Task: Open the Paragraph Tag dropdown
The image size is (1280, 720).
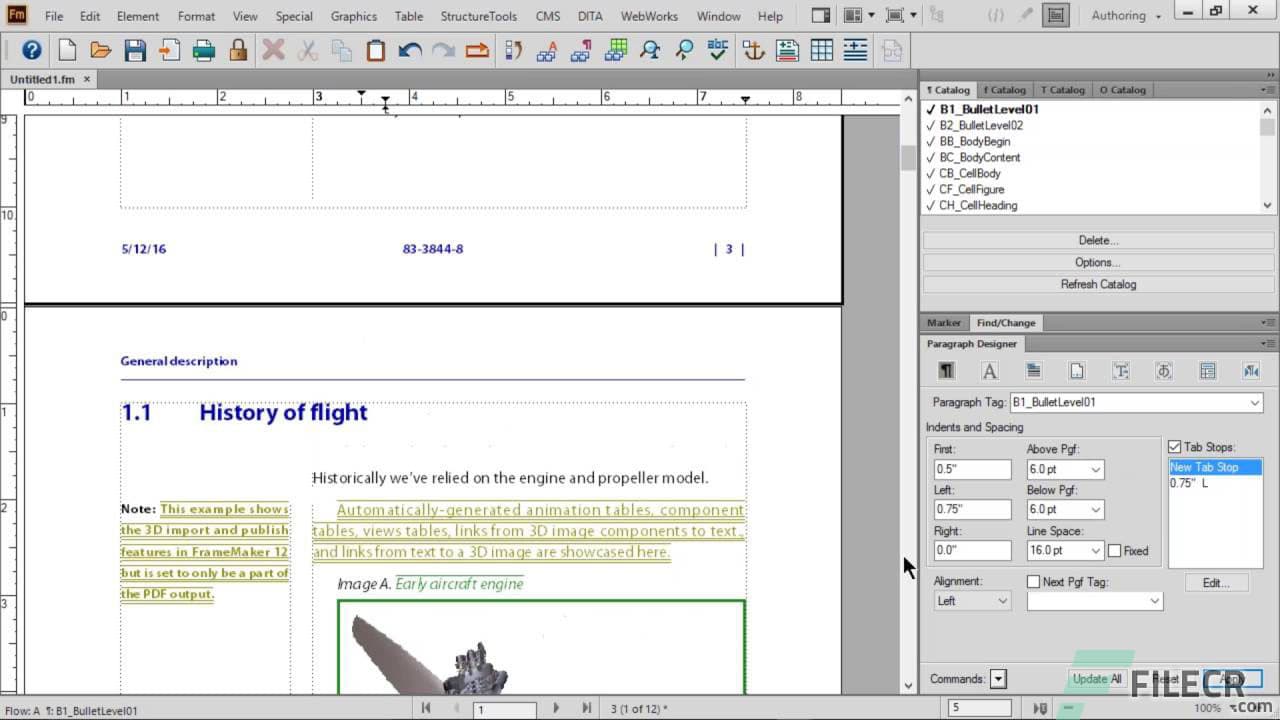Action: (1255, 403)
